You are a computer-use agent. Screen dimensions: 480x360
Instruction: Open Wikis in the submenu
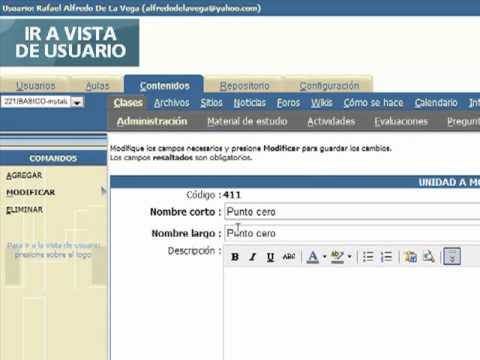pyautogui.click(x=322, y=103)
